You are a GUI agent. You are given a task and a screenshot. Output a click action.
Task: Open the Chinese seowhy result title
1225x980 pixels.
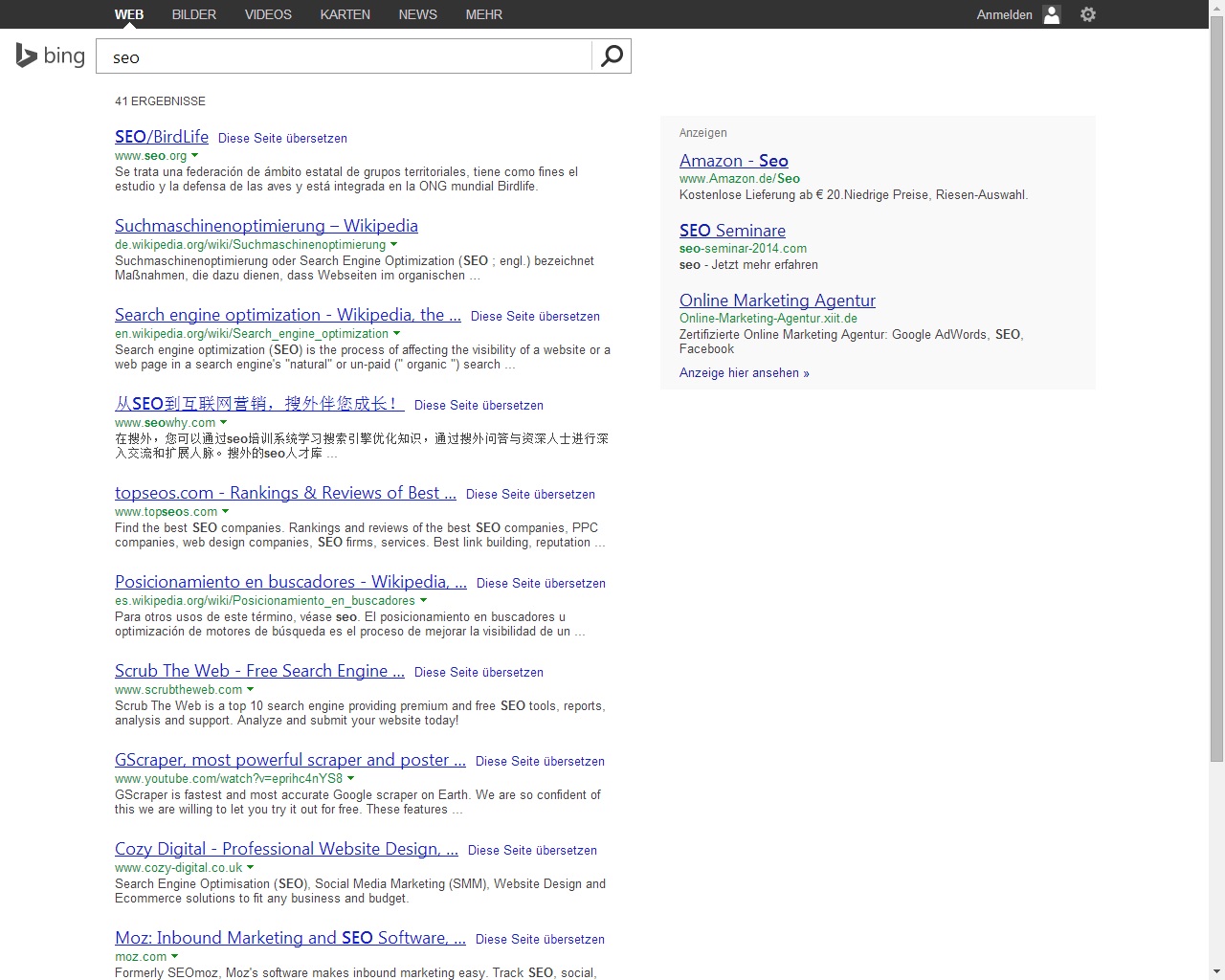point(259,404)
